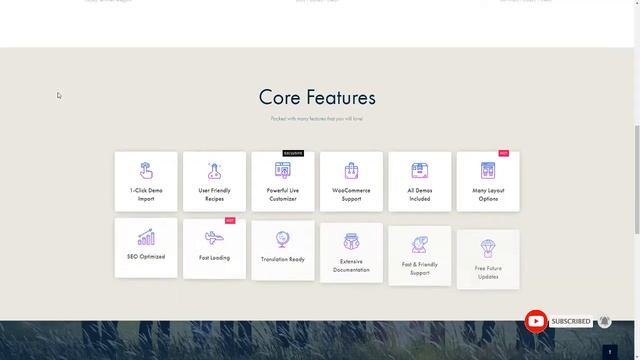The image size is (640, 360).
Task: Click the "Fast Loading" label
Action: (x=214, y=258)
